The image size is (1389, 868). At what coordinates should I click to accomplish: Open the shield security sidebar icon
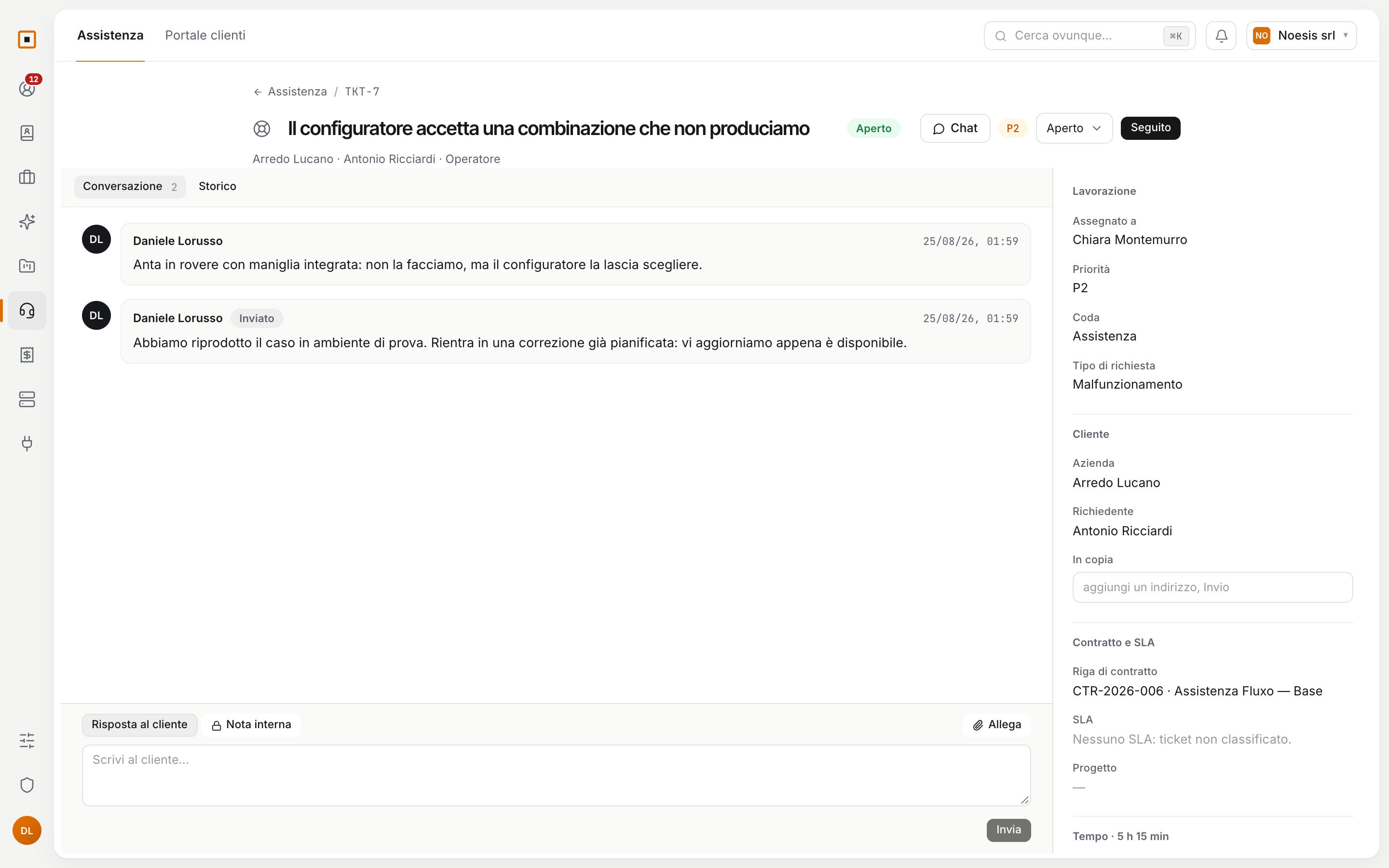coord(27,785)
